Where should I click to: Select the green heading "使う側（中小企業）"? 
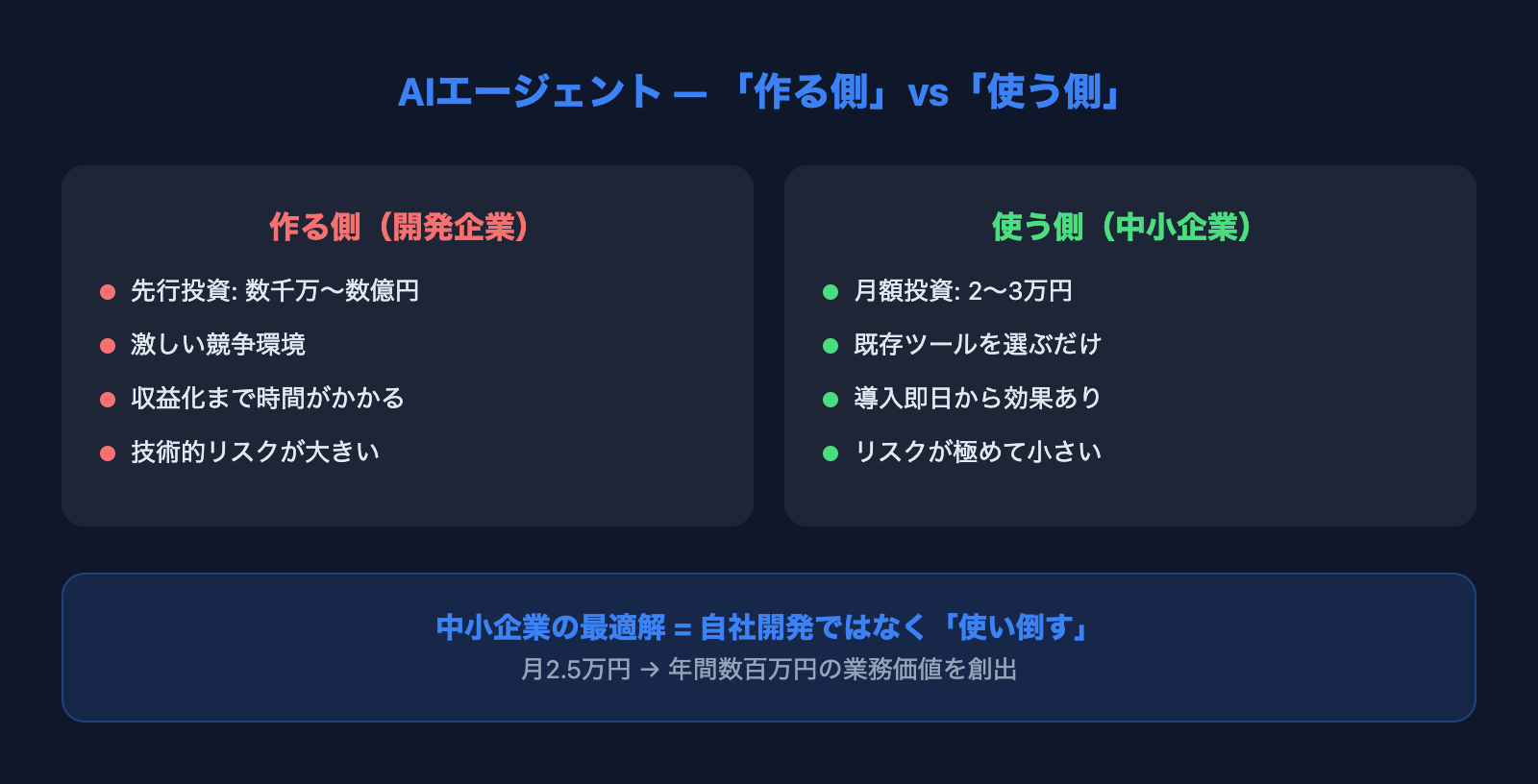1123,227
